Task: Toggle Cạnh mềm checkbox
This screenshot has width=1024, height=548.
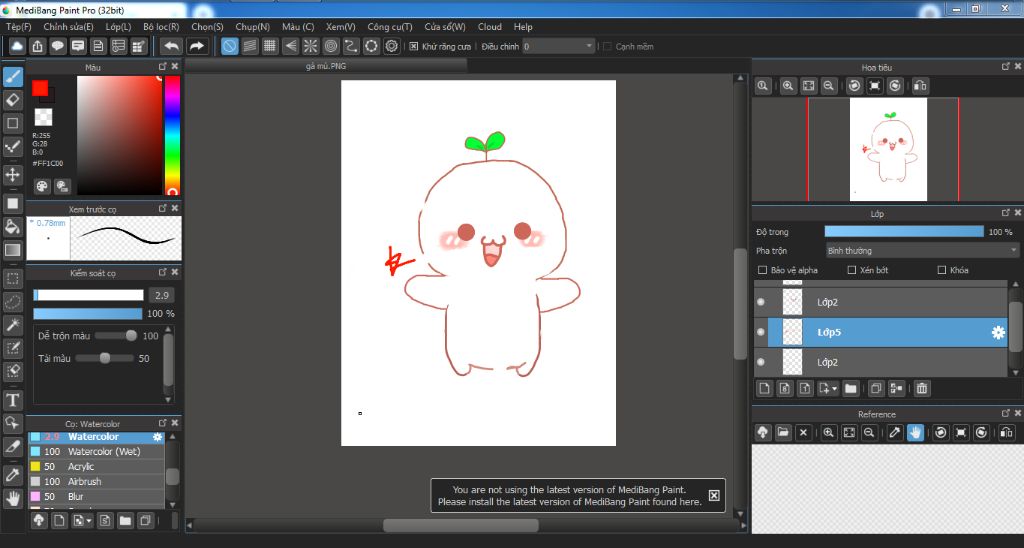Action: click(607, 46)
